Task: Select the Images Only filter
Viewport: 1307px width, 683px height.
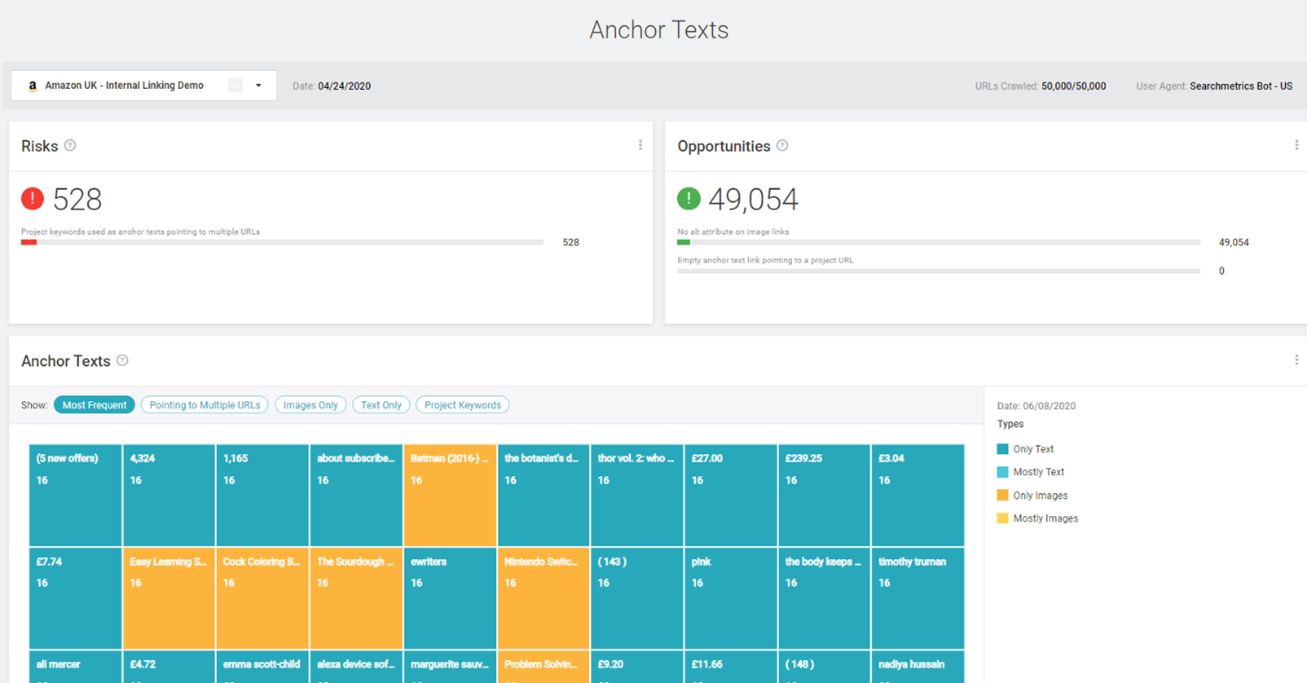Action: click(311, 405)
